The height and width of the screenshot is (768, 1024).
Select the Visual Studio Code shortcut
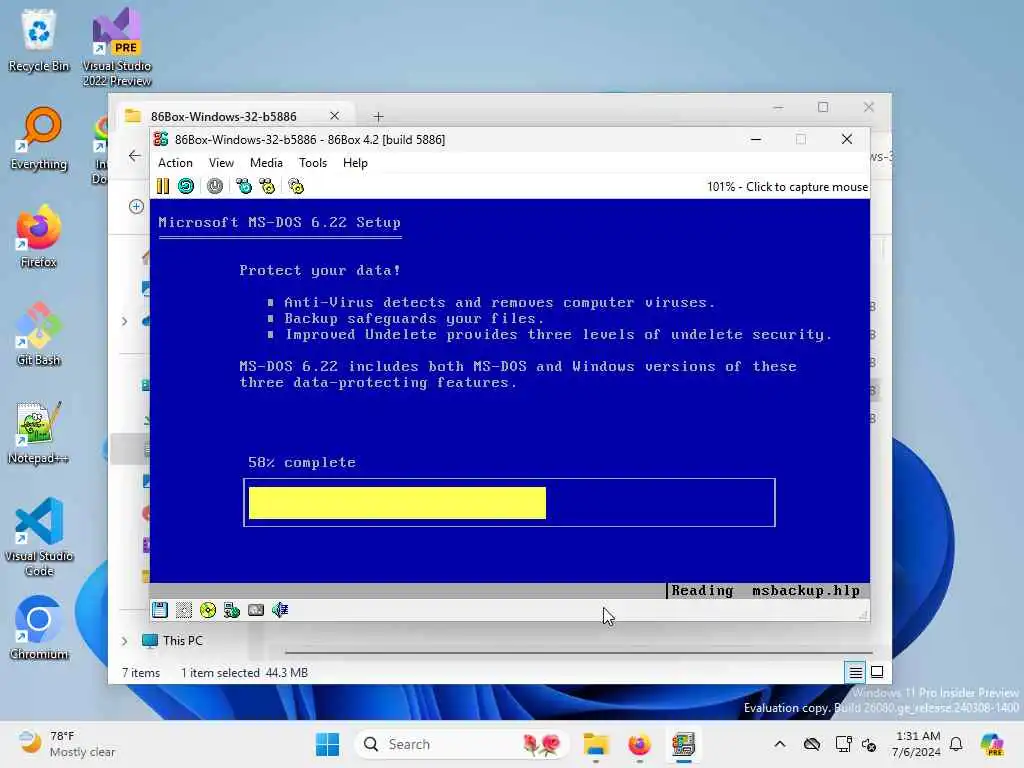(39, 537)
